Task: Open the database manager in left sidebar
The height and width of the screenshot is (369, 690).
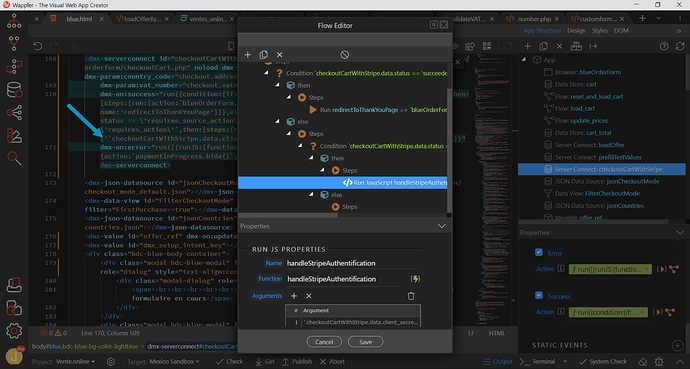Action: 14,90
